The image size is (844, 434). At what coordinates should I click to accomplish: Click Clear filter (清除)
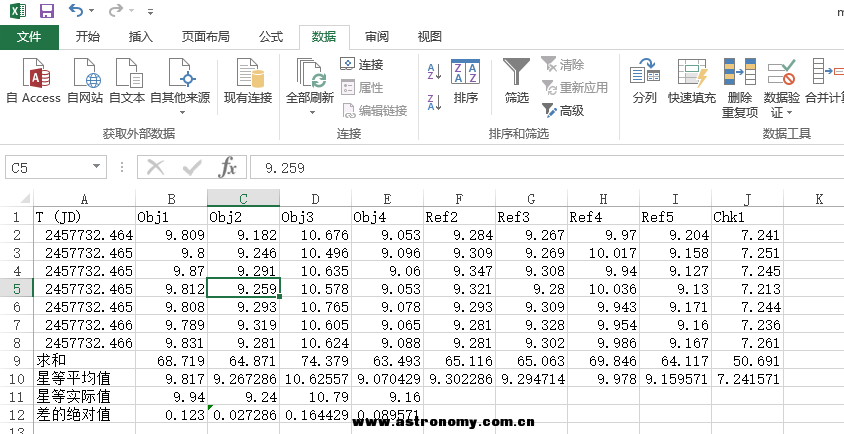pos(562,65)
